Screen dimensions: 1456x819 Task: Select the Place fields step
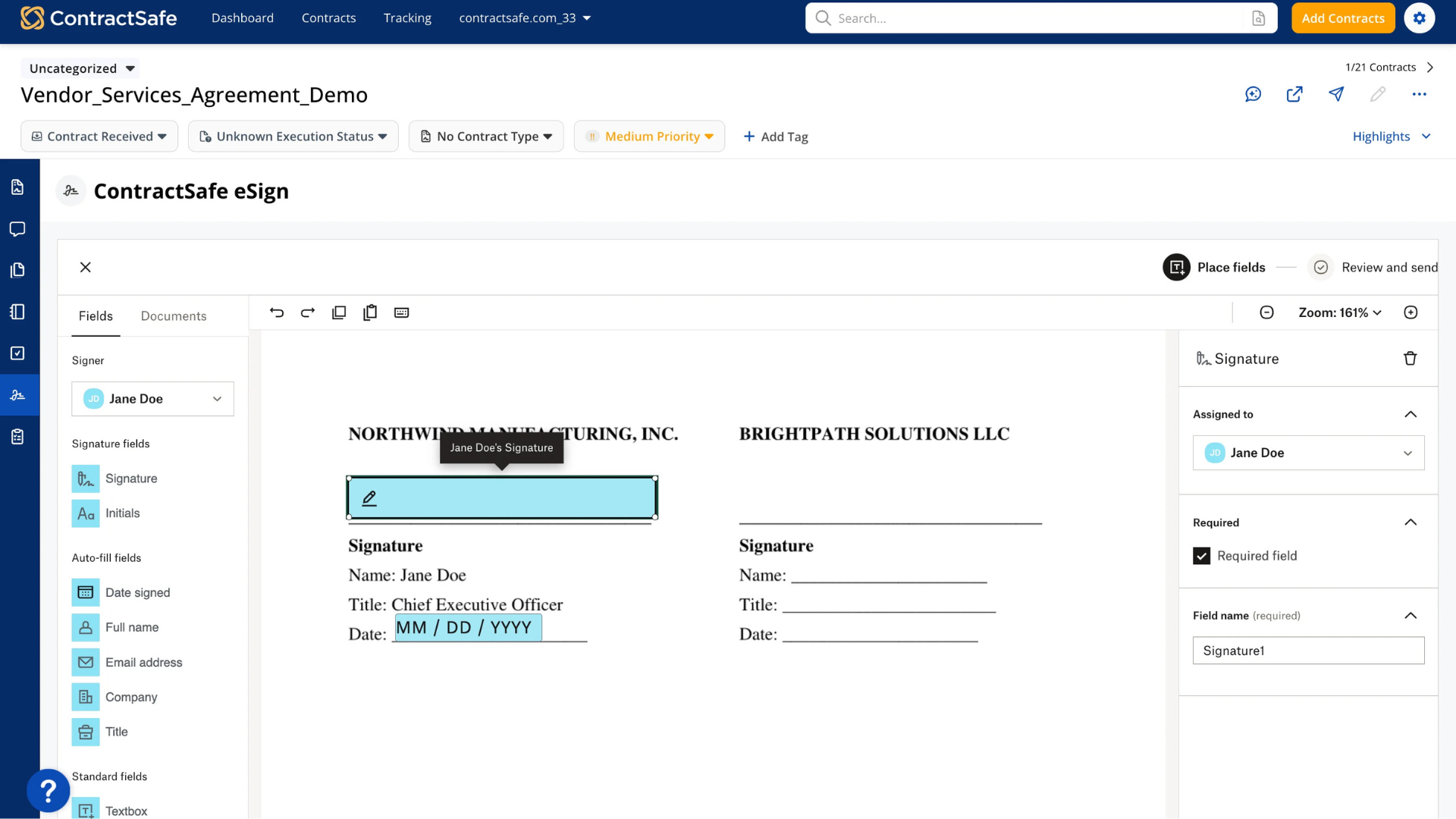coord(1214,267)
